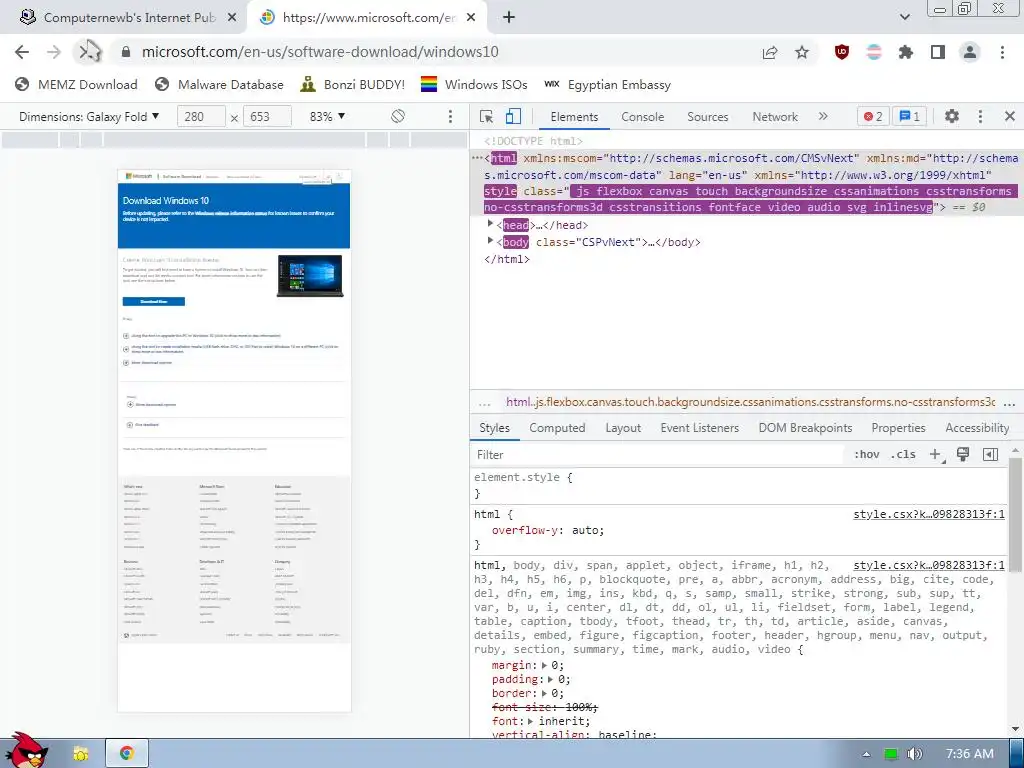Toggle computed styles sidebar icon

coord(990,455)
